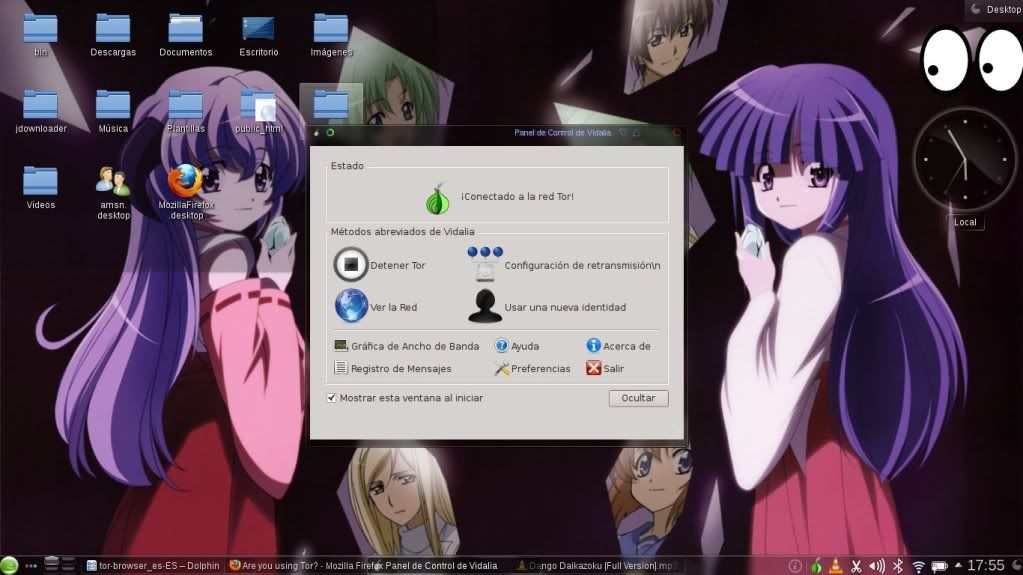Maximize Vidalia window with up-triangle button
The width and height of the screenshot is (1023, 575).
click(x=636, y=132)
